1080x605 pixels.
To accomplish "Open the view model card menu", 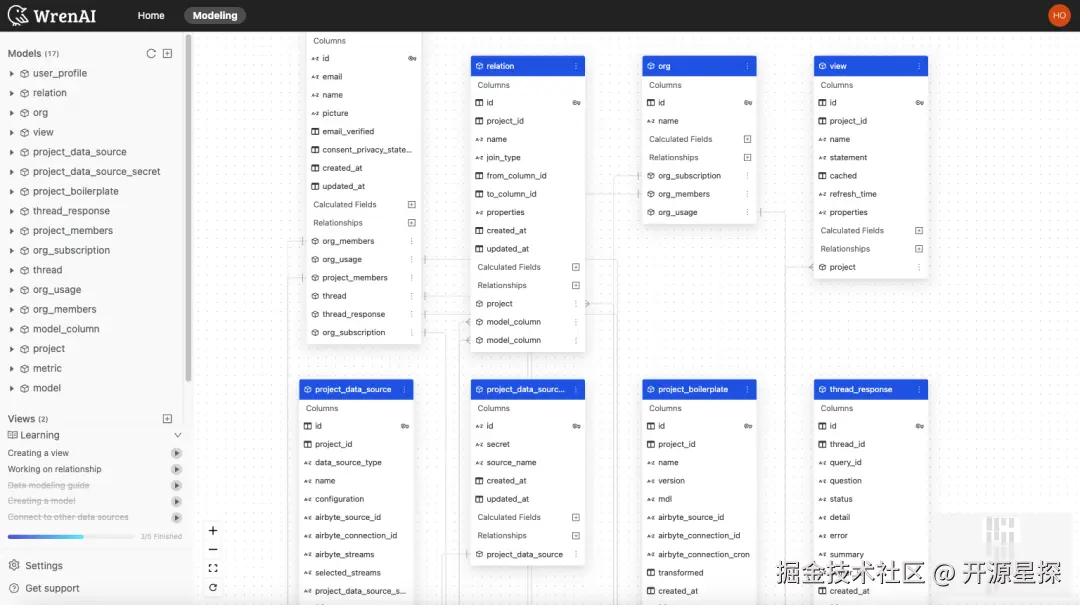I will pyautogui.click(x=919, y=66).
